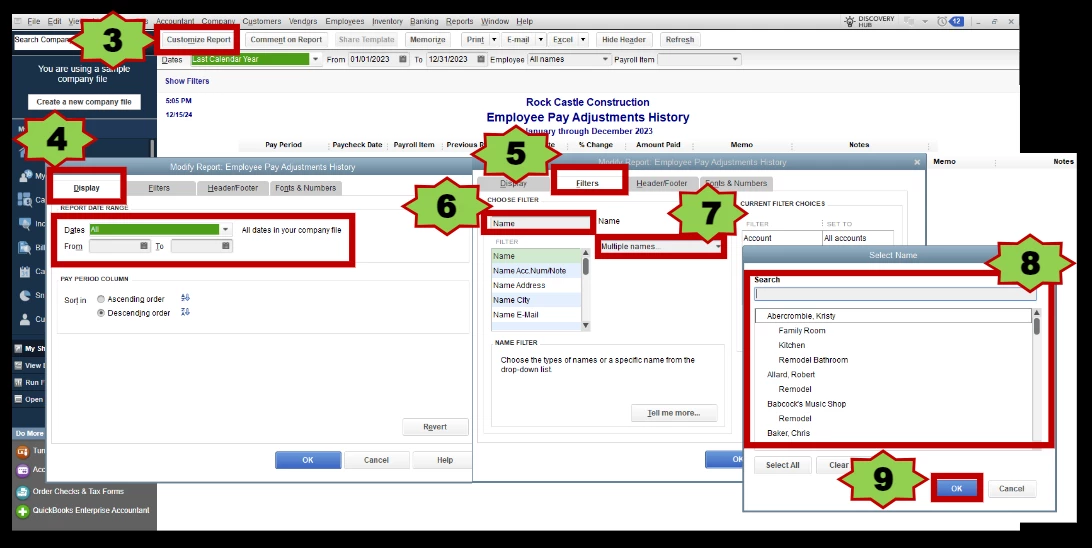Select the Display tab in left dialog
This screenshot has height=548, width=1092.
[86, 188]
